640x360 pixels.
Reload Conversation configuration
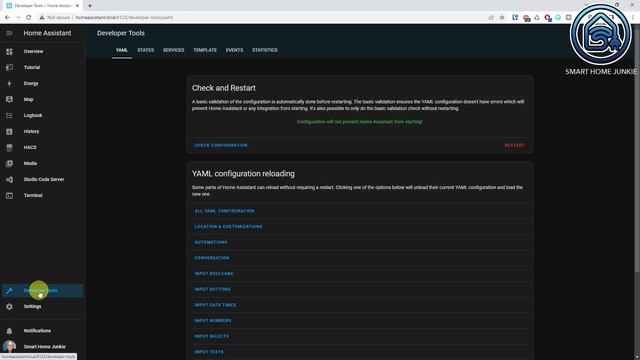pos(212,258)
